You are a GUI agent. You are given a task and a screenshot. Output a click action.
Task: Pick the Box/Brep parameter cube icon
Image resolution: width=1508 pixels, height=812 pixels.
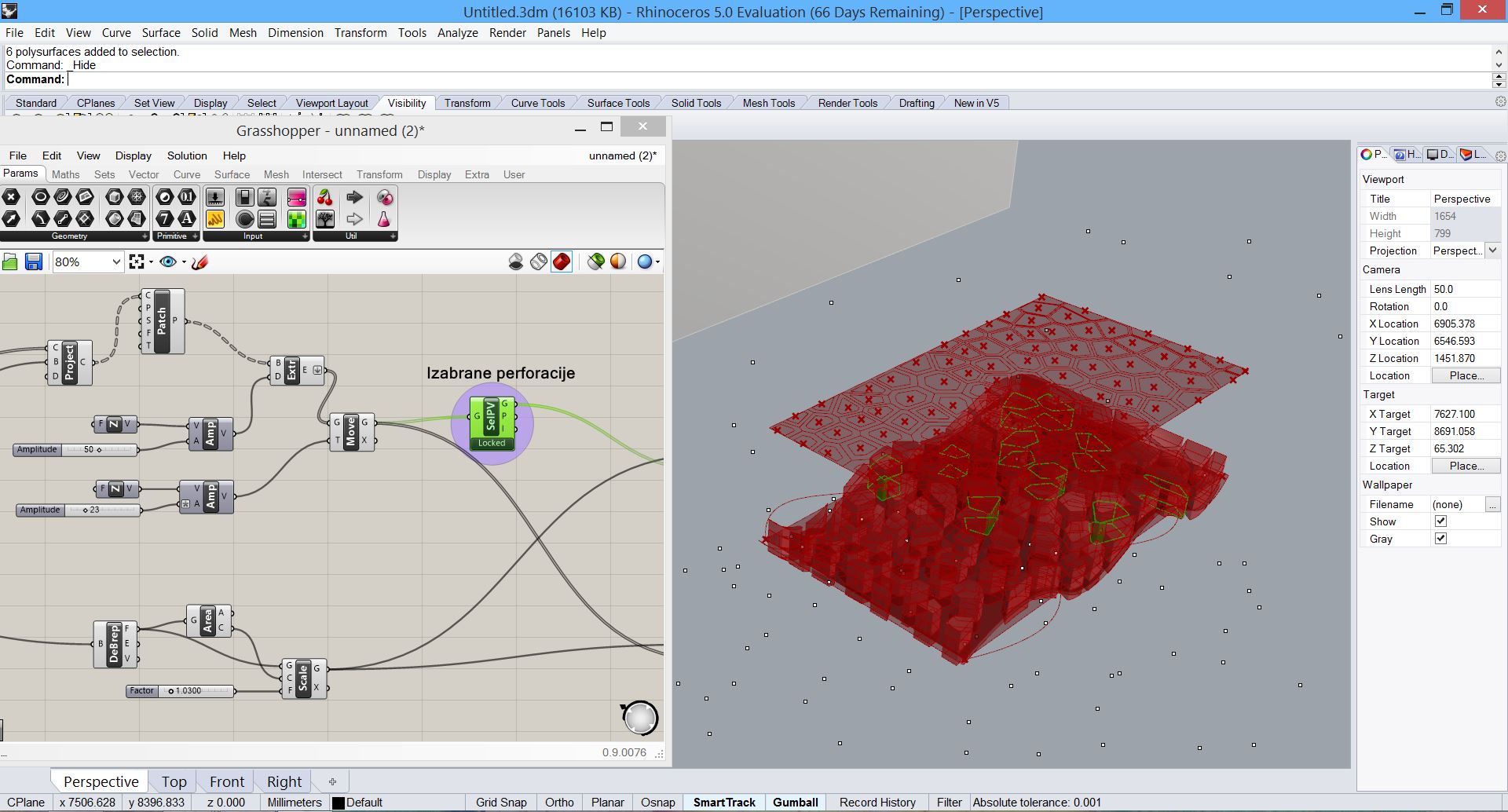[x=115, y=197]
